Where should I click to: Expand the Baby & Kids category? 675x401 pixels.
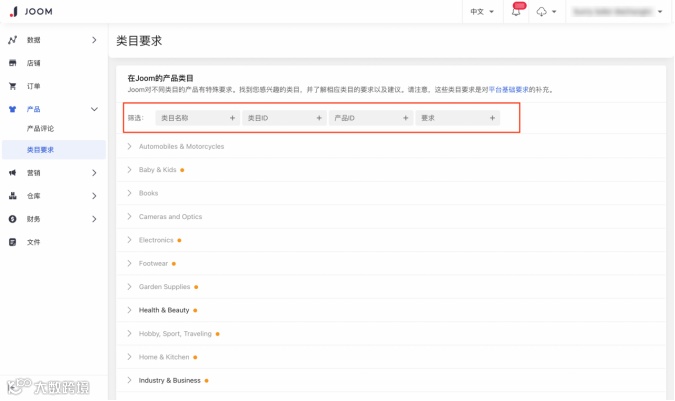point(130,170)
